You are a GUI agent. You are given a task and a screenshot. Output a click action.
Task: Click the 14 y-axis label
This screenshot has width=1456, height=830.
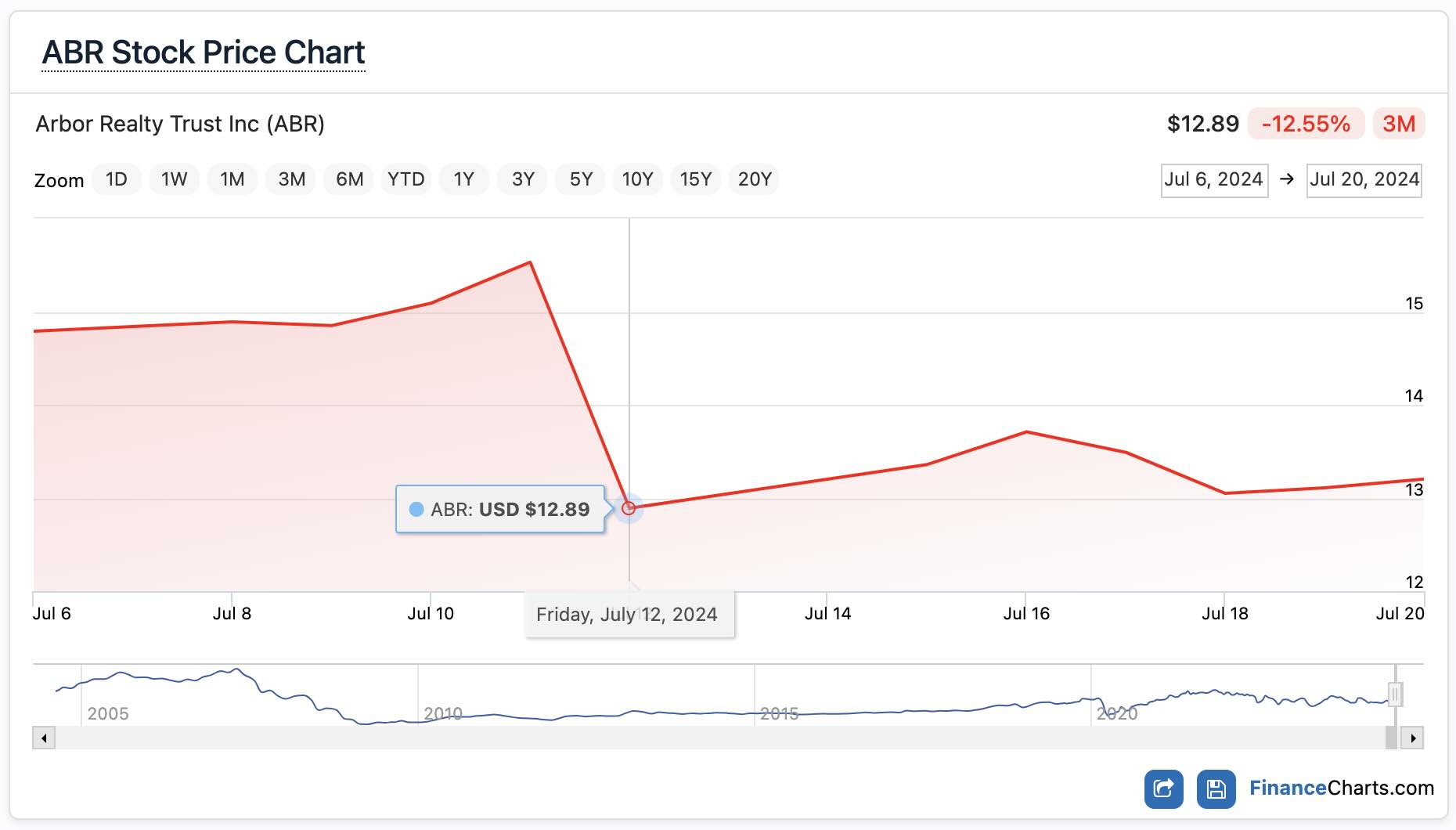click(x=1414, y=396)
